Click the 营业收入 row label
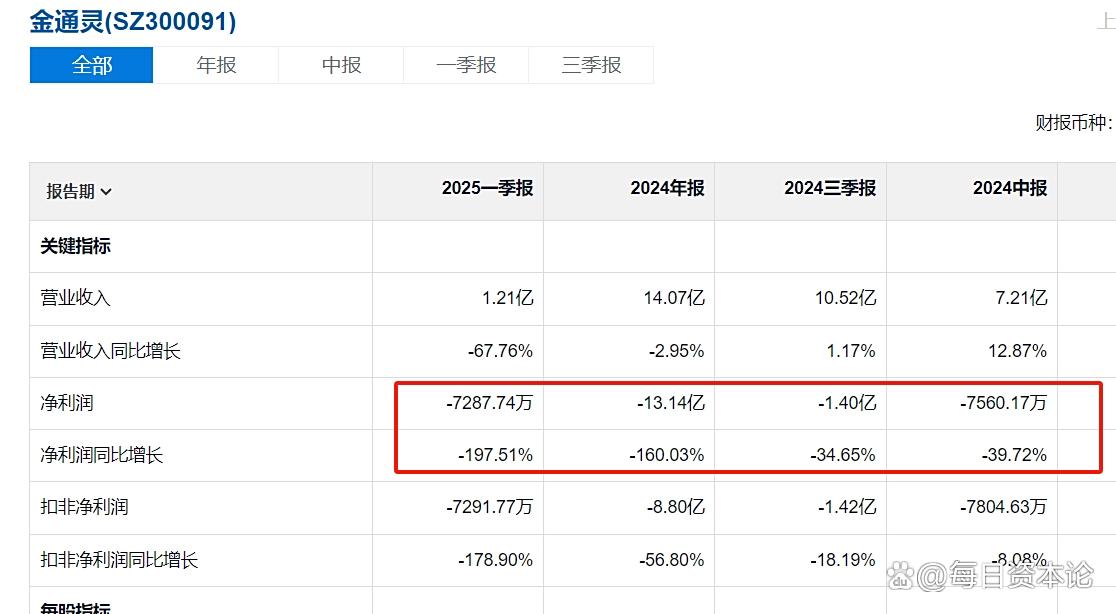Image resolution: width=1116 pixels, height=614 pixels. click(x=75, y=298)
